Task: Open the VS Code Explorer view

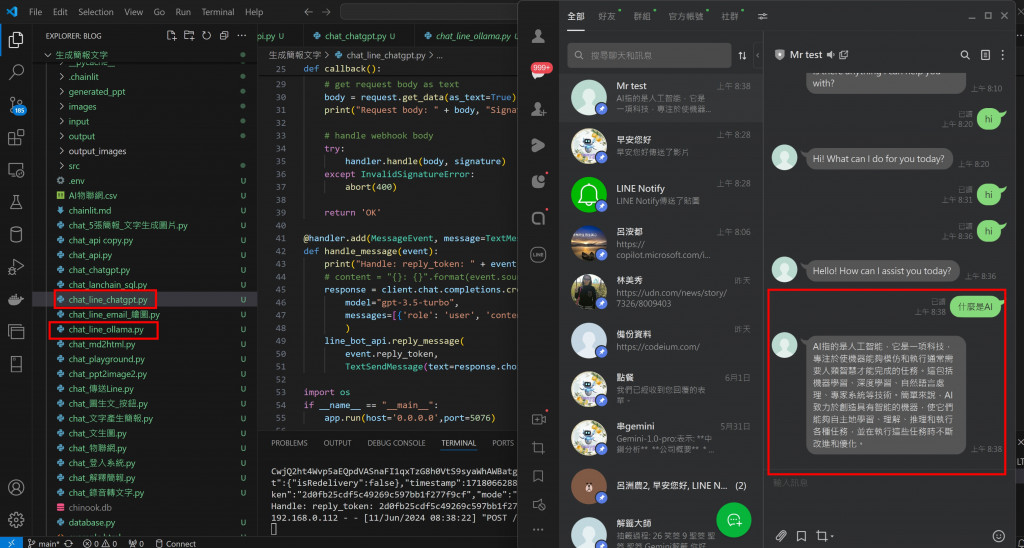Action: [16, 40]
